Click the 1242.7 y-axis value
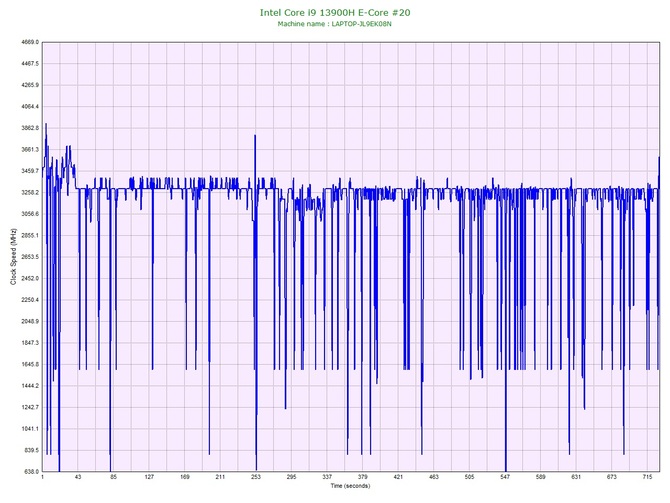 [x=30, y=407]
